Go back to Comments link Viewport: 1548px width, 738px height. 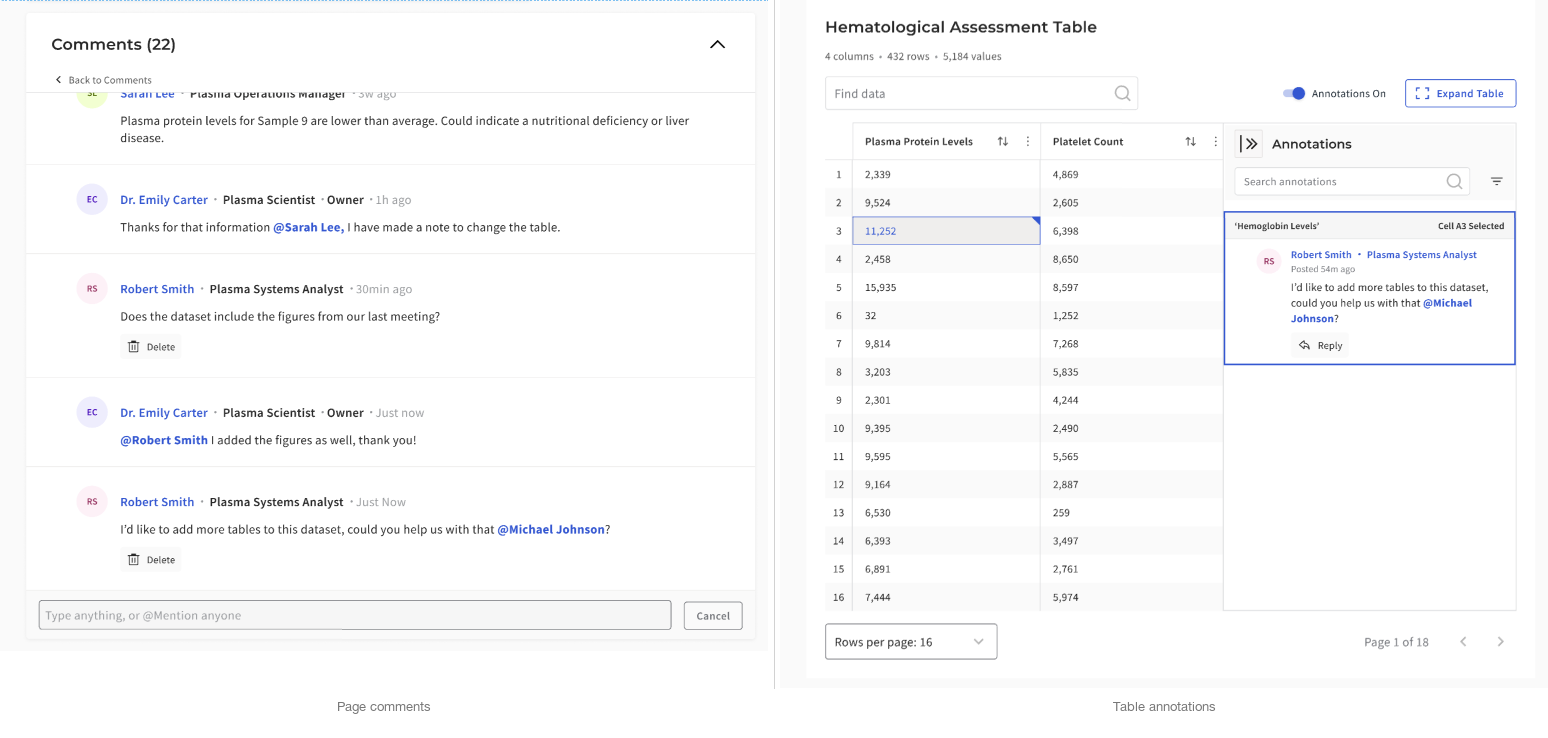pyautogui.click(x=104, y=80)
